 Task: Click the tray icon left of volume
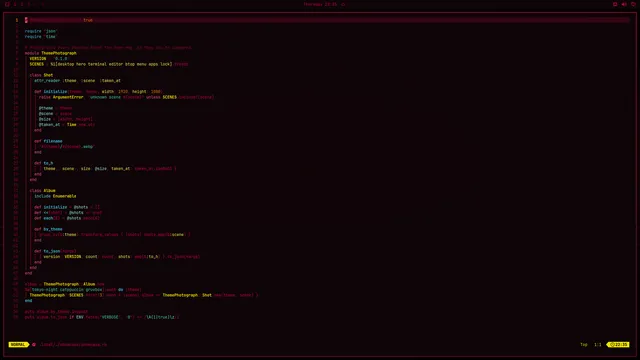(615, 4)
